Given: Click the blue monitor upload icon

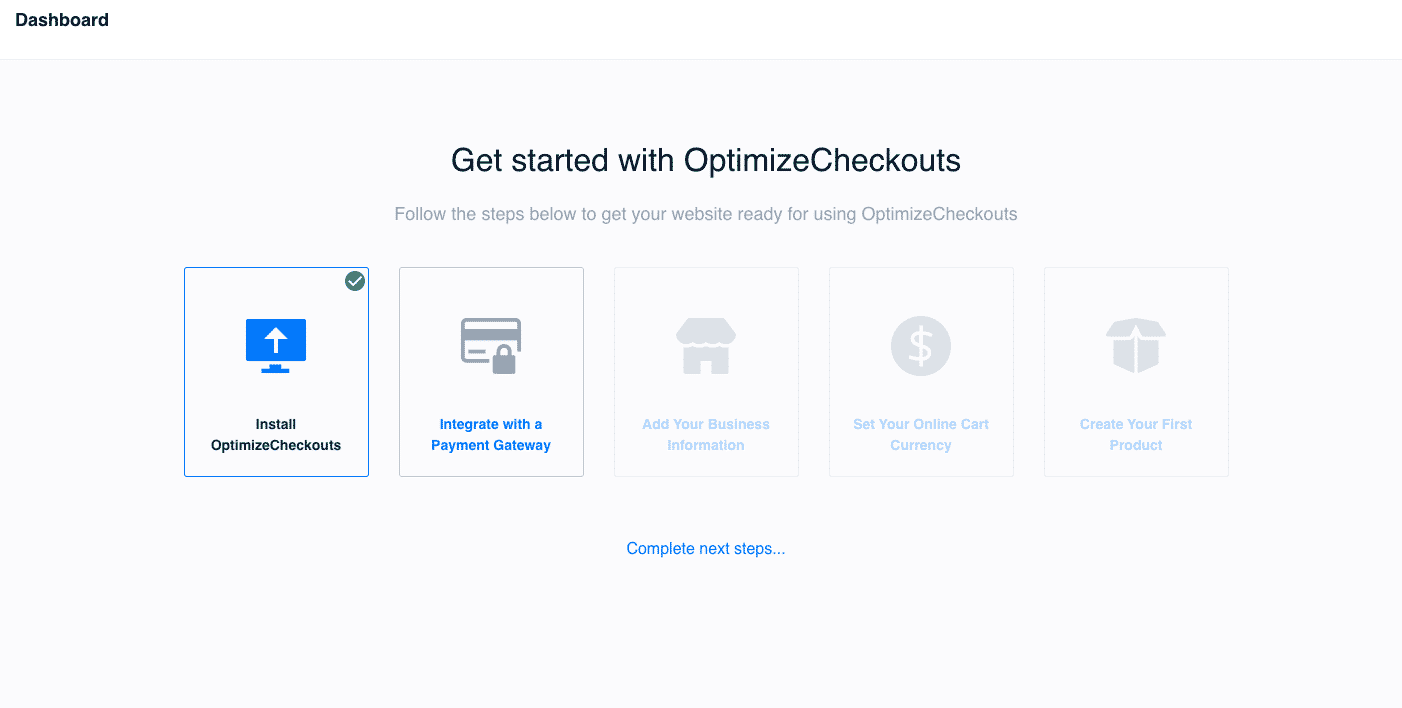Looking at the screenshot, I should 276,346.
